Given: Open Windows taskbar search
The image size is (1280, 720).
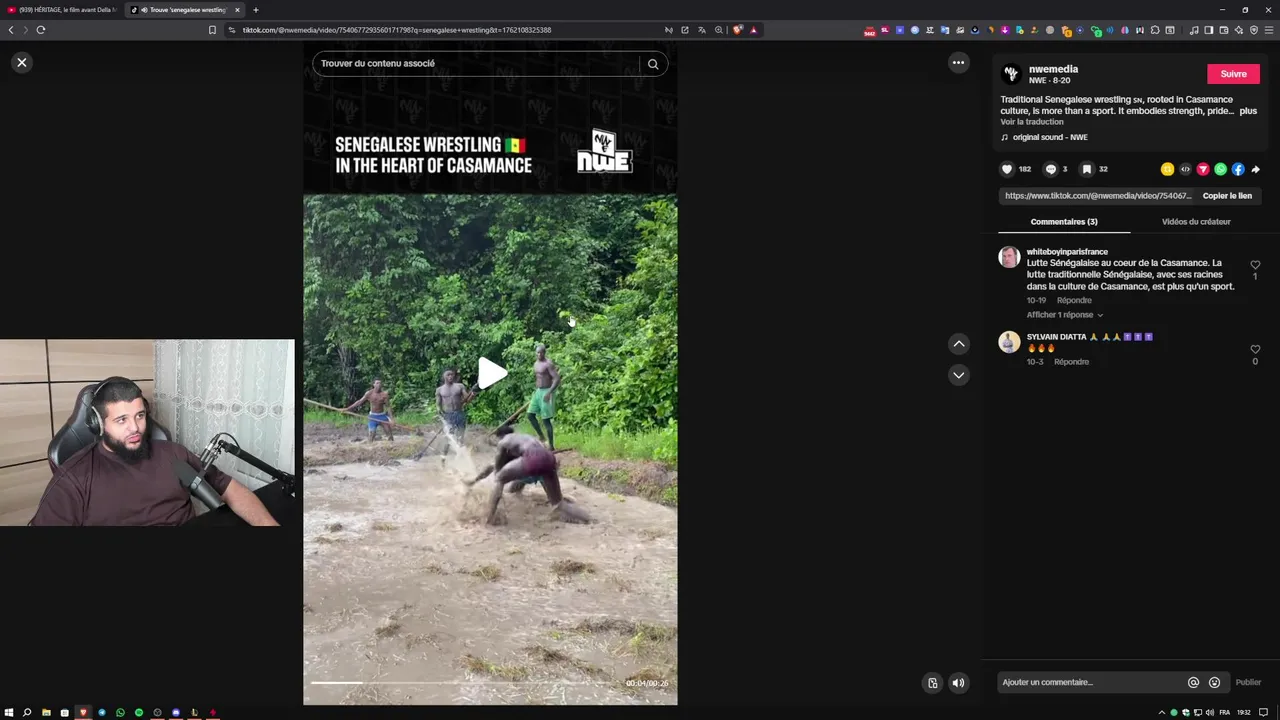Looking at the screenshot, I should 27,712.
